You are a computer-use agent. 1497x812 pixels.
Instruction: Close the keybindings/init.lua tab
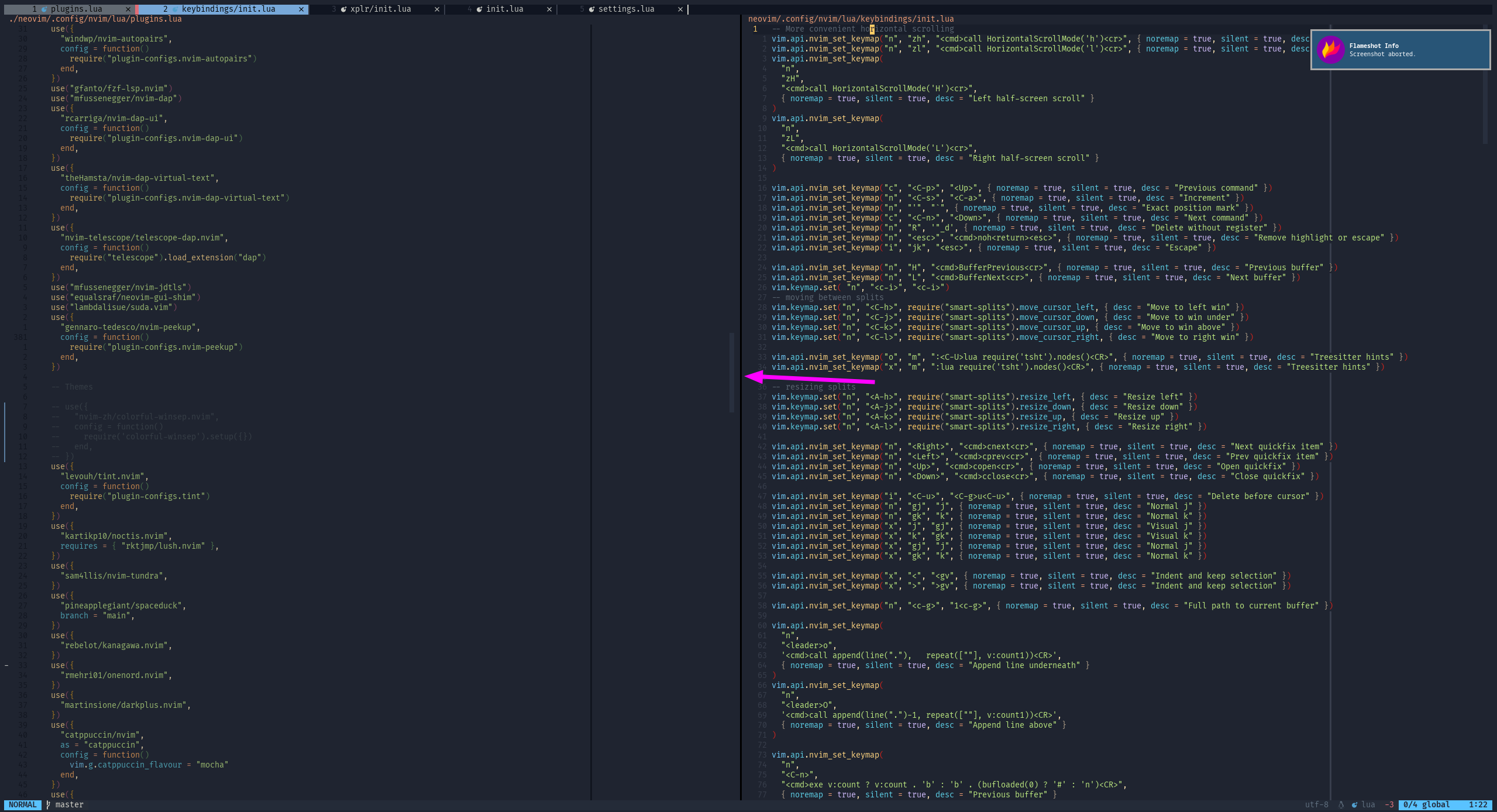pos(301,9)
